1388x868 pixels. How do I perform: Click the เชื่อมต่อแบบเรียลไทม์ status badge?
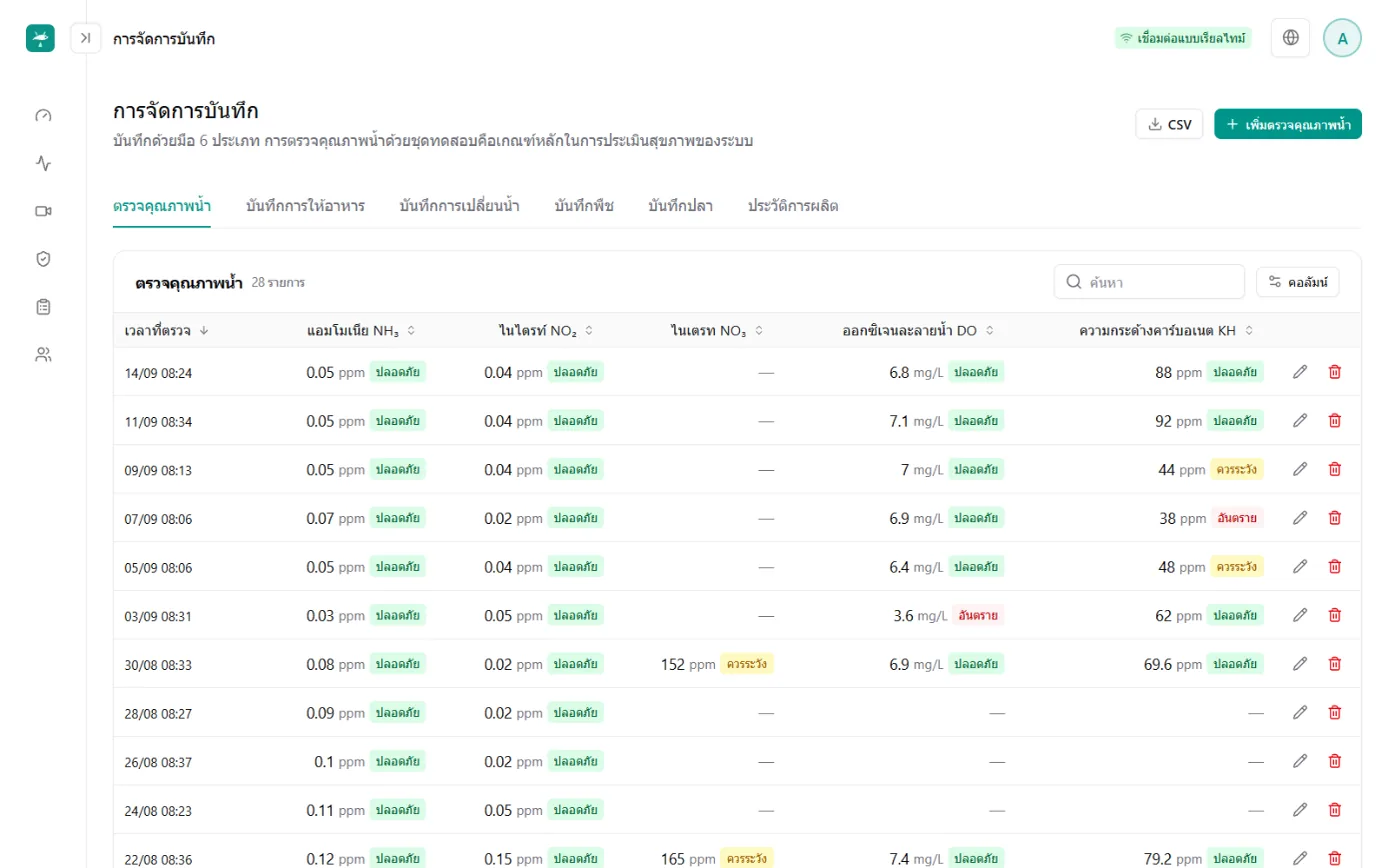click(x=1183, y=38)
